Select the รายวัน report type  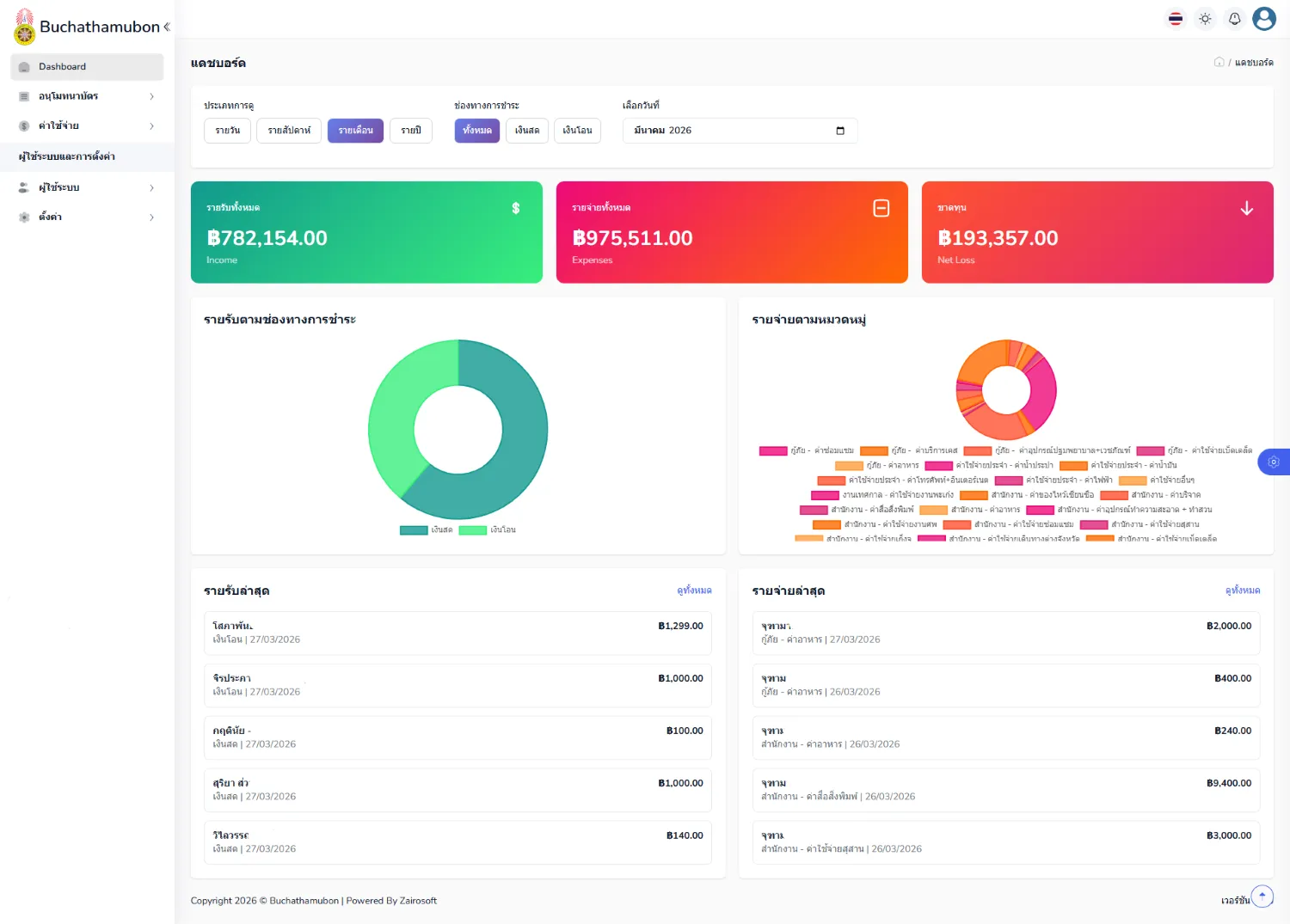[x=228, y=131]
